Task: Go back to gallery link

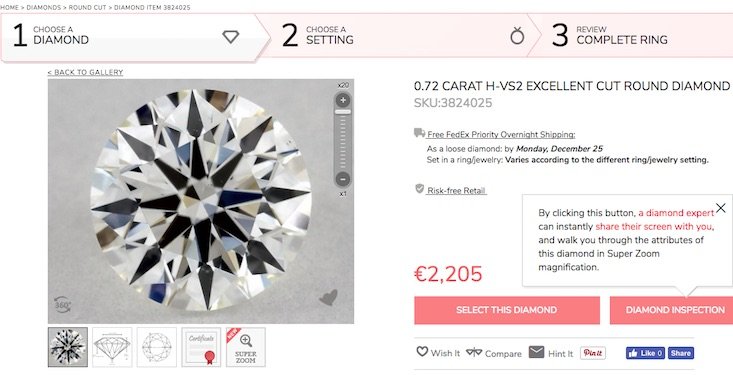Action: coord(85,72)
